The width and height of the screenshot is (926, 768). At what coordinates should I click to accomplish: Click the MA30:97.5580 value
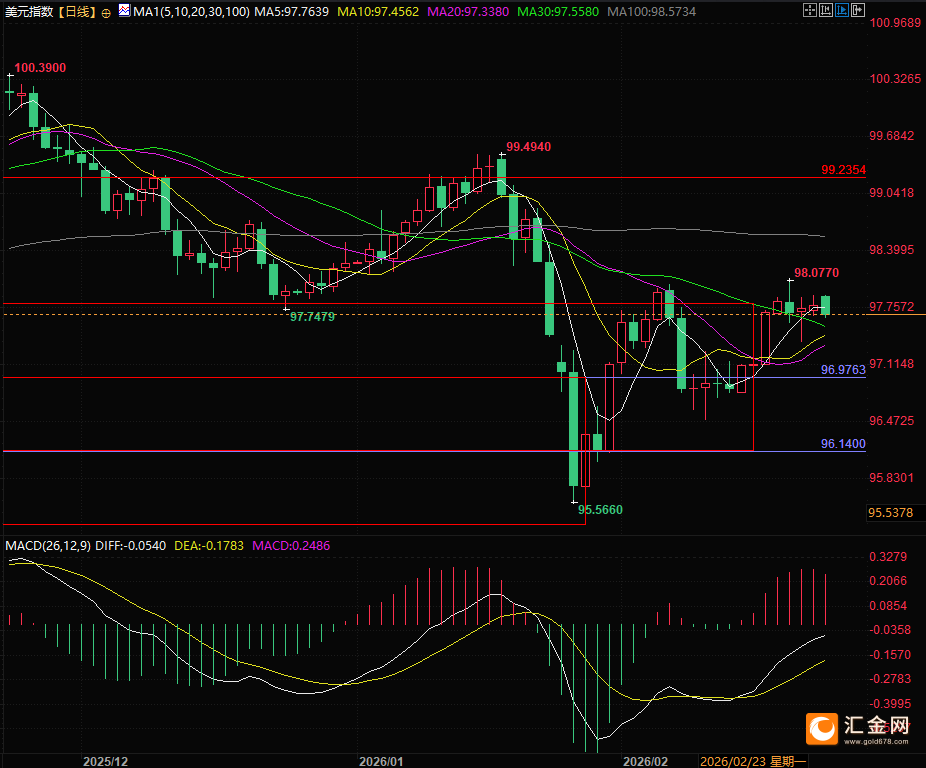(x=558, y=12)
